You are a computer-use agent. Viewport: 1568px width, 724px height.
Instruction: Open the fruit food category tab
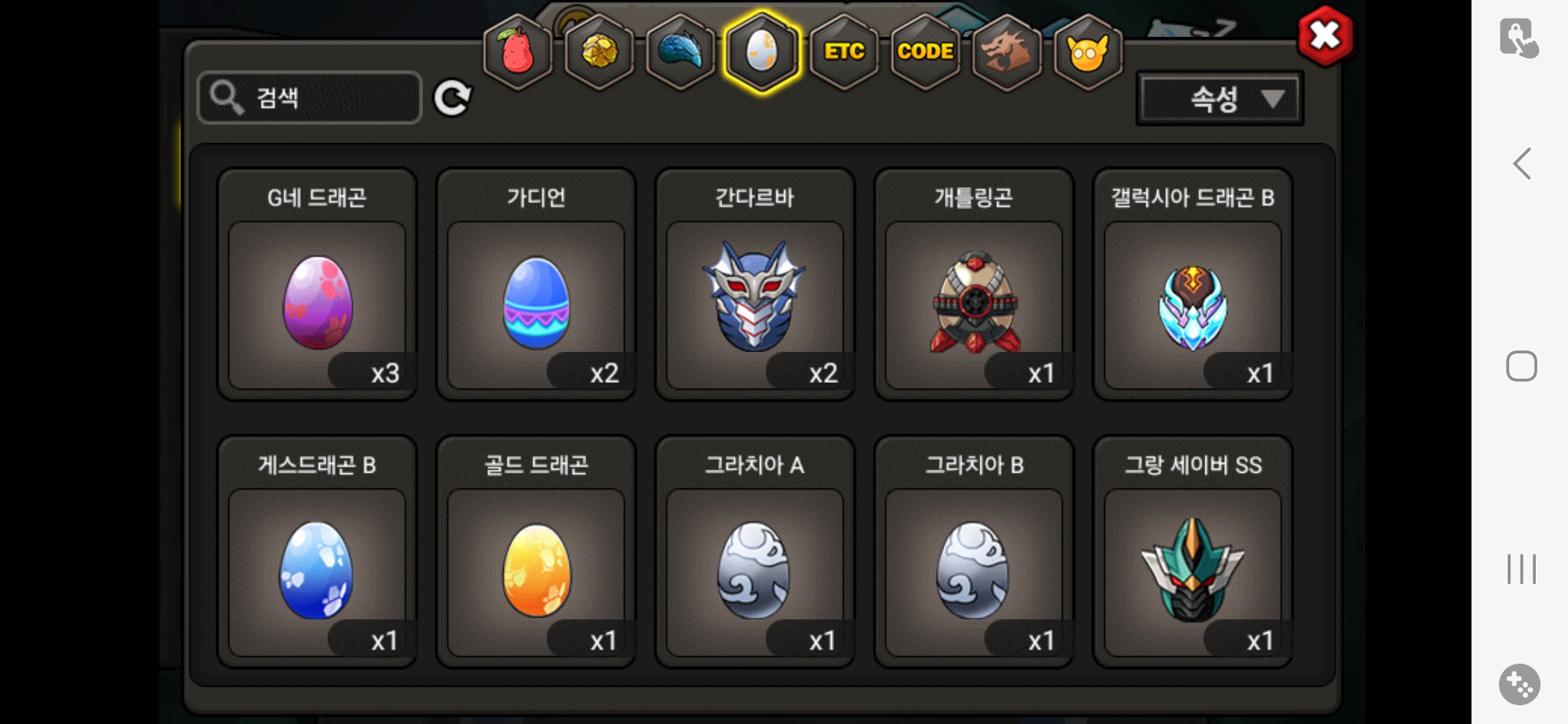(x=517, y=52)
